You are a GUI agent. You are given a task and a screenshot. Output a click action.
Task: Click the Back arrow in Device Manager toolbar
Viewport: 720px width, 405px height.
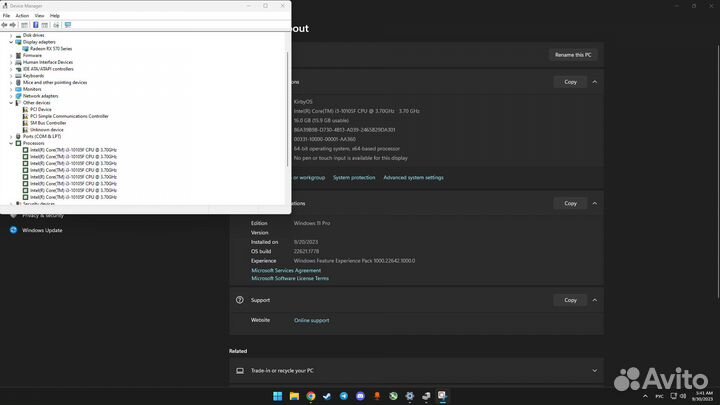[4, 25]
